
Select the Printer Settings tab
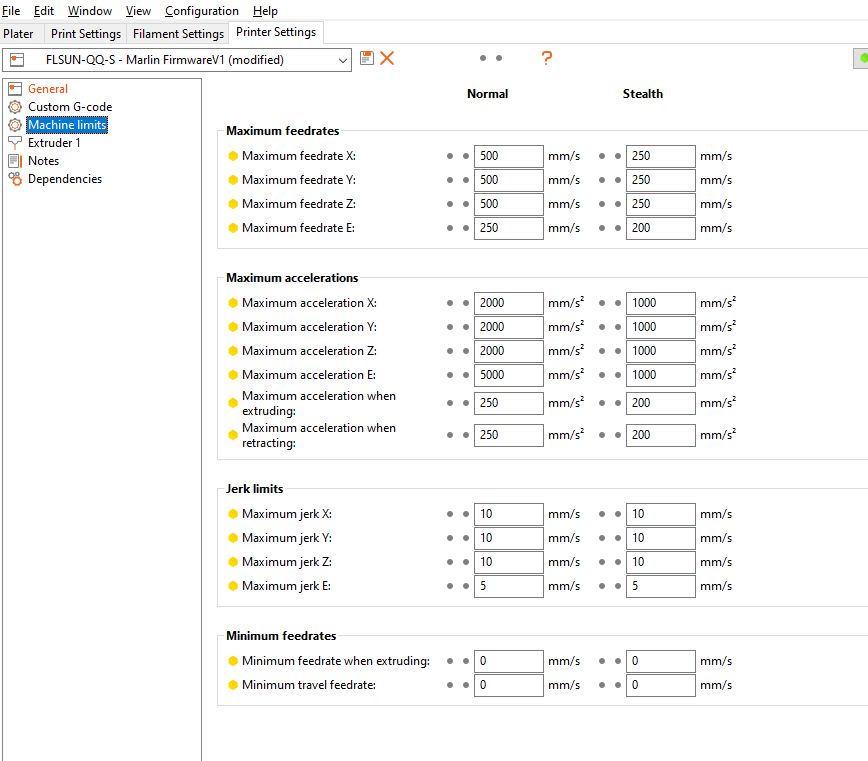point(276,32)
